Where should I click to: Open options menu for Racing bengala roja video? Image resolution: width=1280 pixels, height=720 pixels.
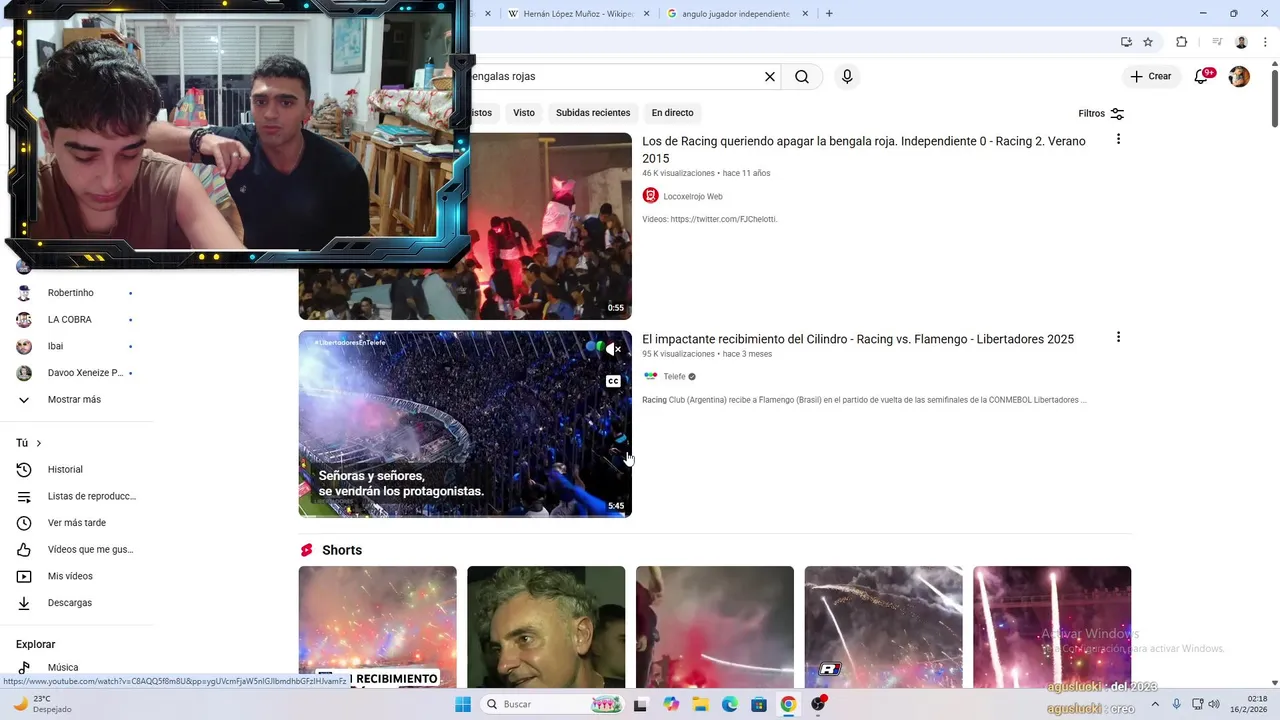(x=1118, y=139)
